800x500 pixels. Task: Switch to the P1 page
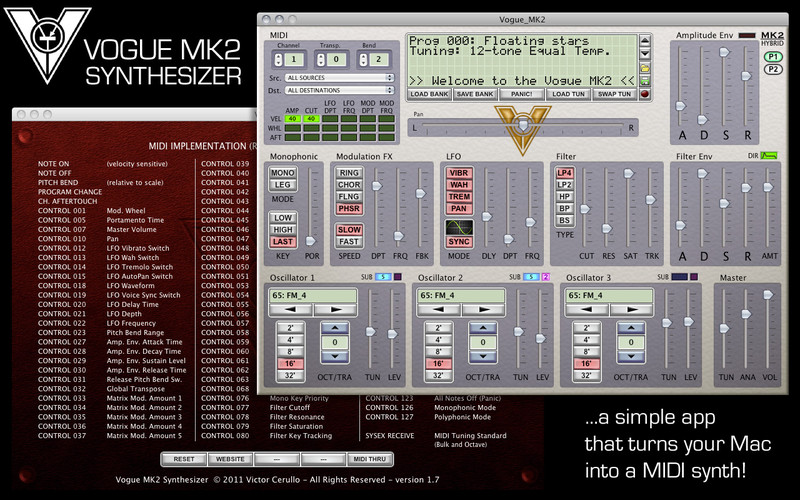click(x=773, y=57)
